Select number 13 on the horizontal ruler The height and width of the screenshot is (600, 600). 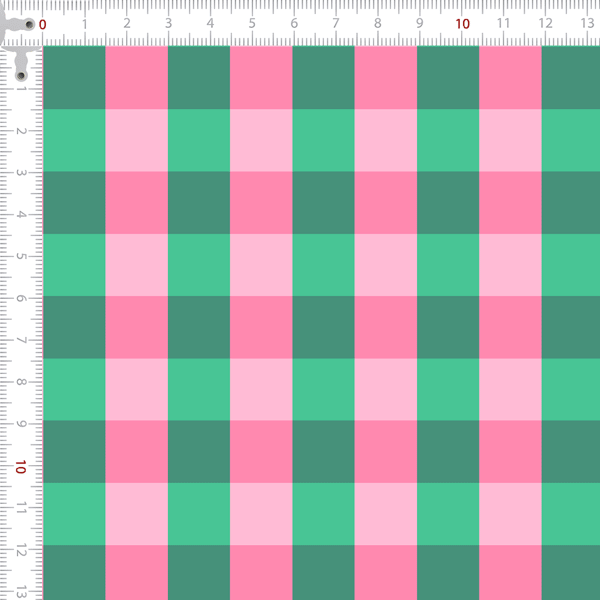point(587,23)
